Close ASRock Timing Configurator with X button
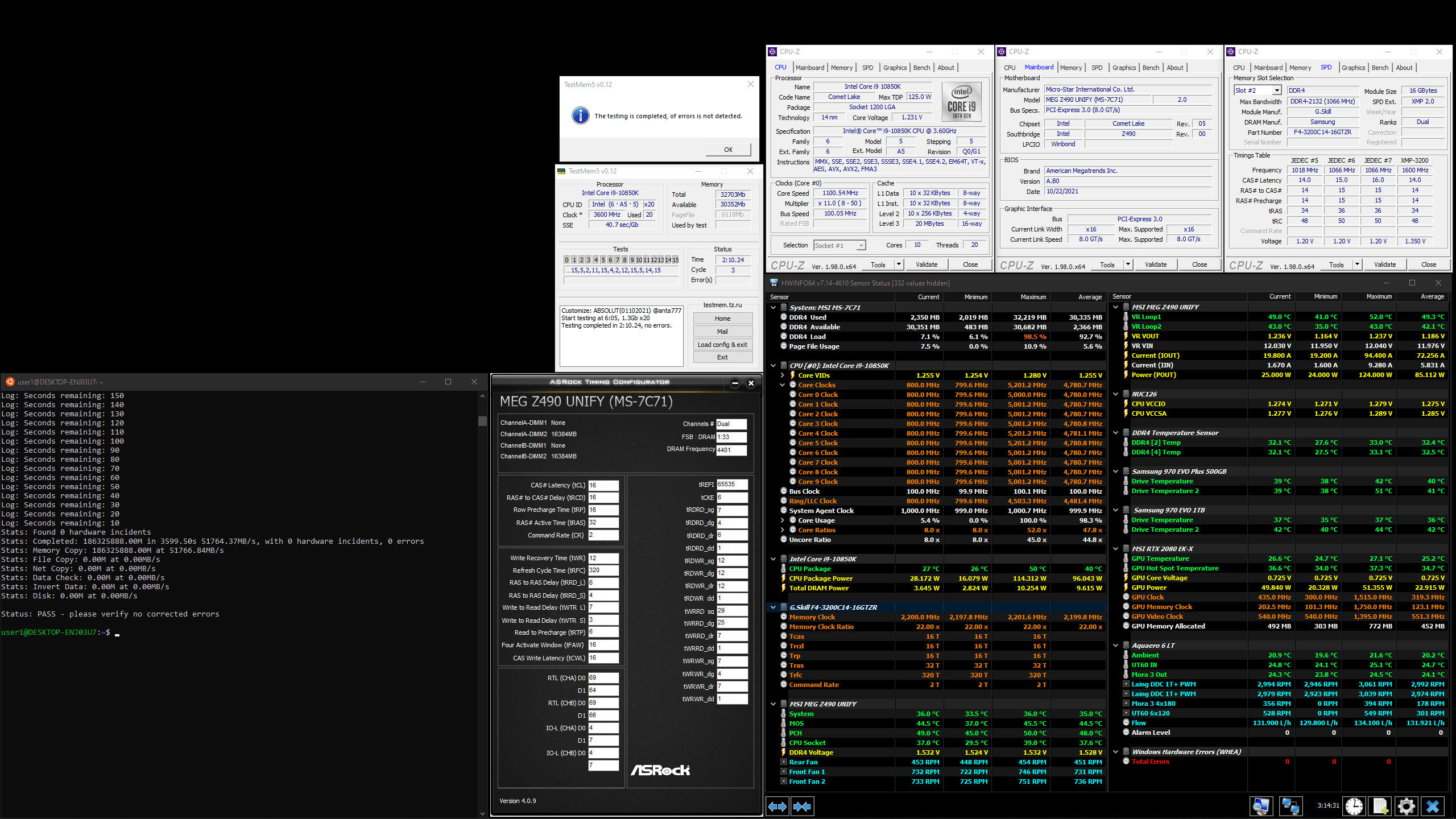The height and width of the screenshot is (819, 1456). click(751, 383)
